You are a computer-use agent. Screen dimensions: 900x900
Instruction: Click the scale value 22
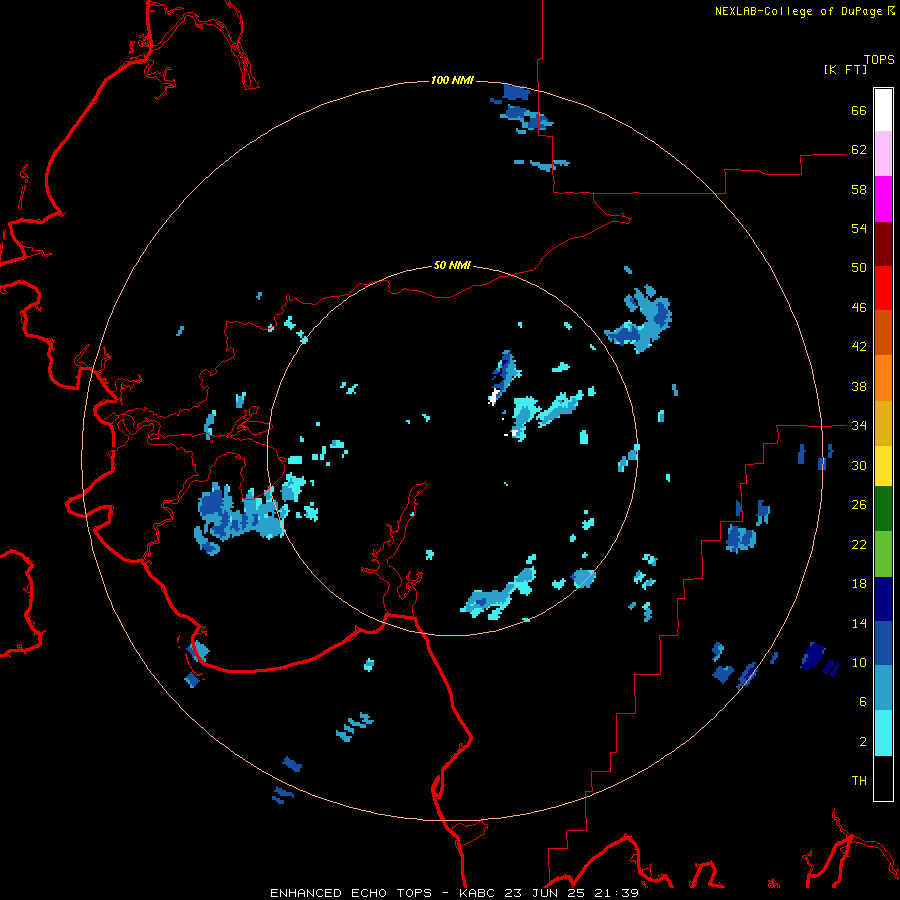pyautogui.click(x=859, y=544)
